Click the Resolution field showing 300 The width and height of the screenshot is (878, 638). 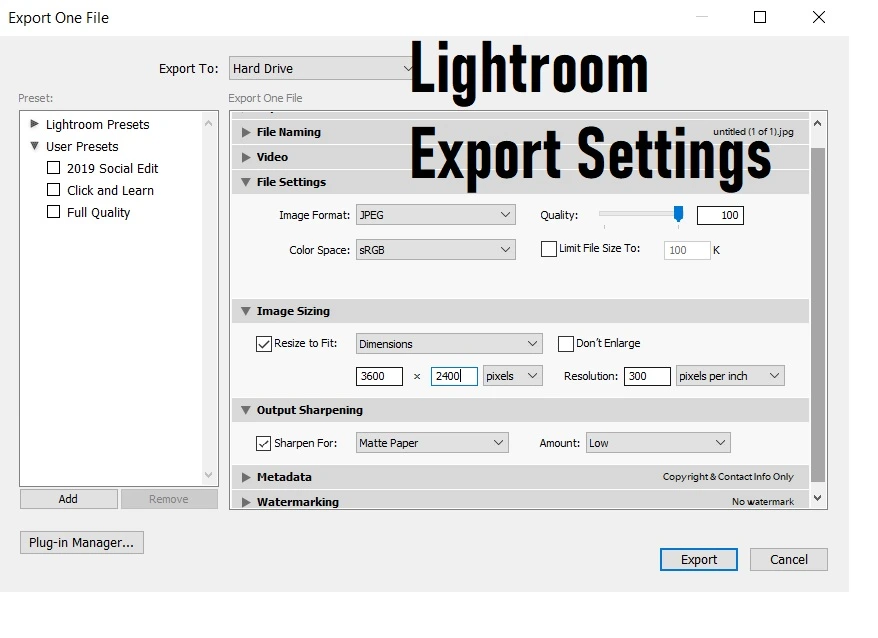click(x=647, y=376)
